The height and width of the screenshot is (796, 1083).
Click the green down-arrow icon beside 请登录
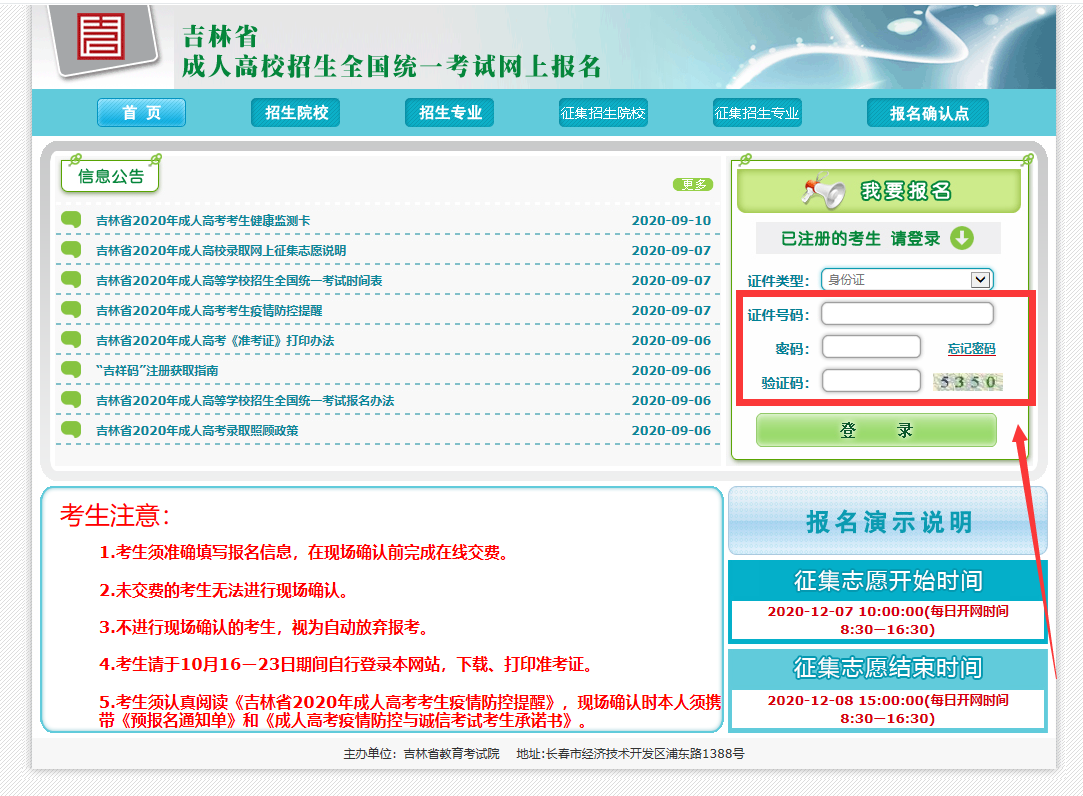(961, 238)
